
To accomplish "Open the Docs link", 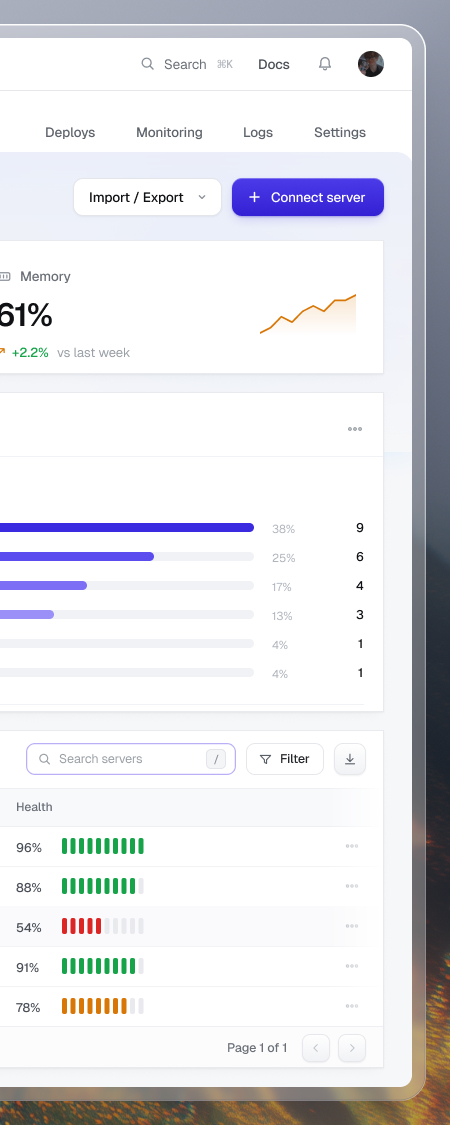I will pos(274,65).
